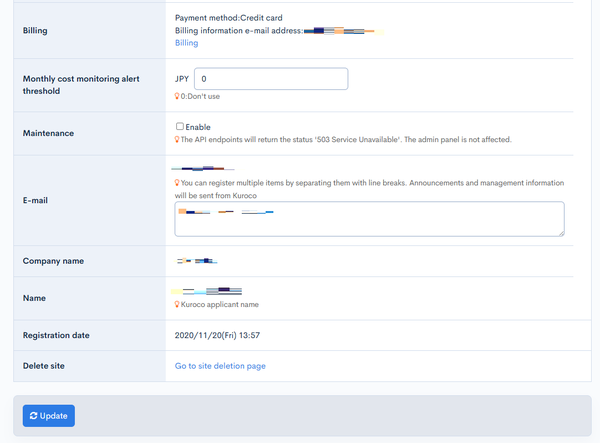Screen dimensions: 600x443
Task: Click the hint bulb icon beside 0:Don't use
Action: tap(177, 96)
